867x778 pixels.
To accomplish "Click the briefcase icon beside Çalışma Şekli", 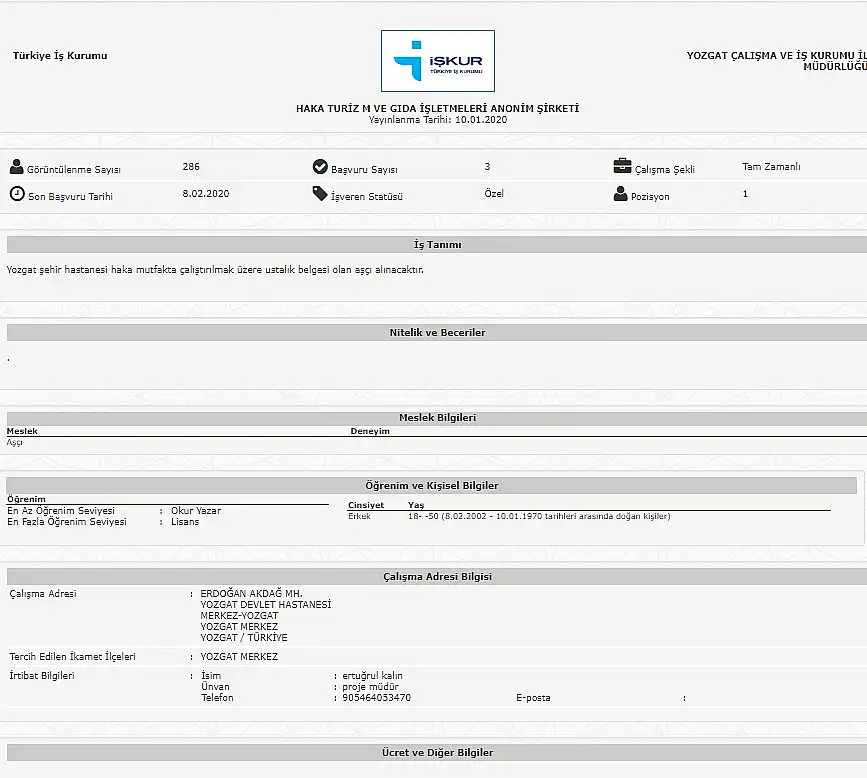I will point(622,166).
